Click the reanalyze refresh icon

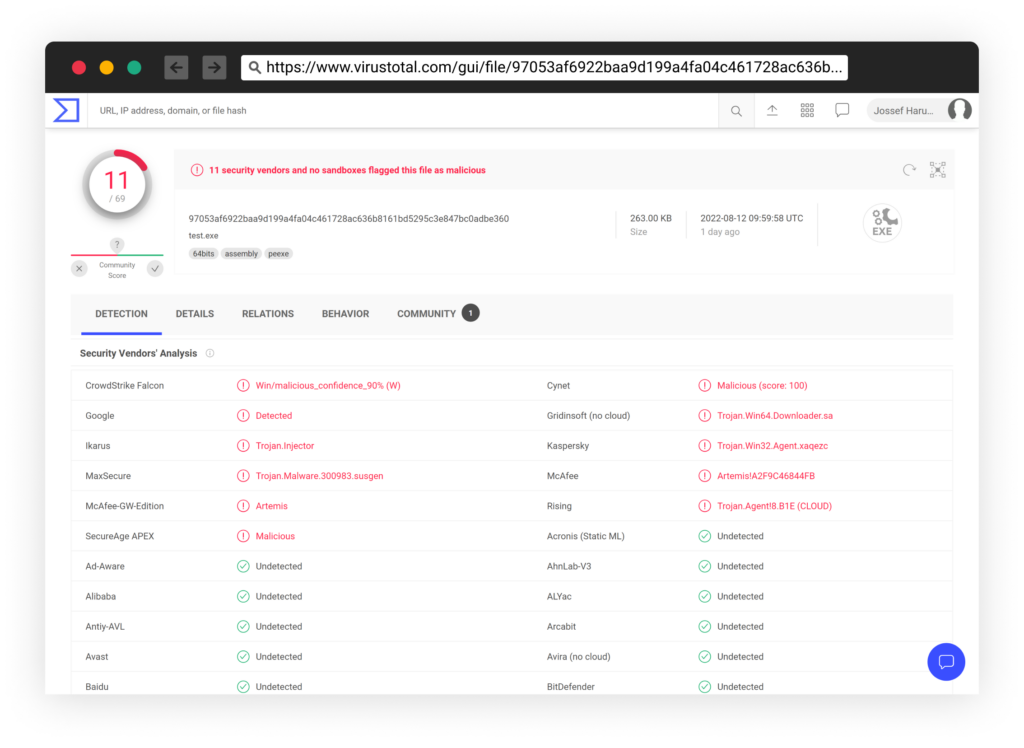(909, 170)
